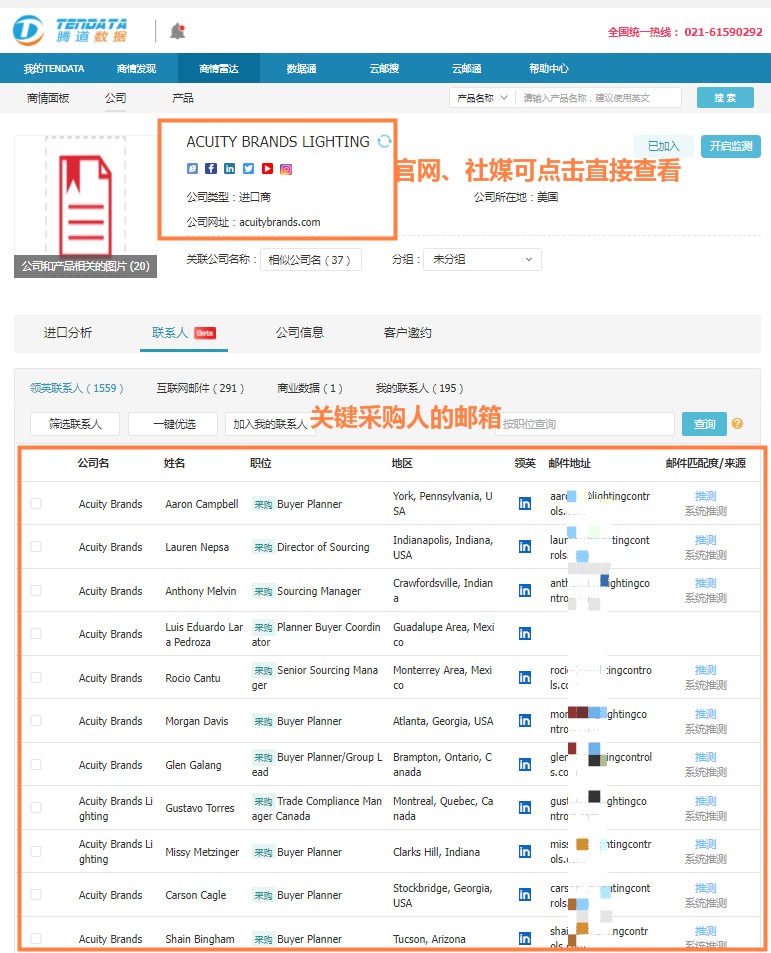
Task: Open the 商情雷达 nav menu
Action: click(219, 68)
